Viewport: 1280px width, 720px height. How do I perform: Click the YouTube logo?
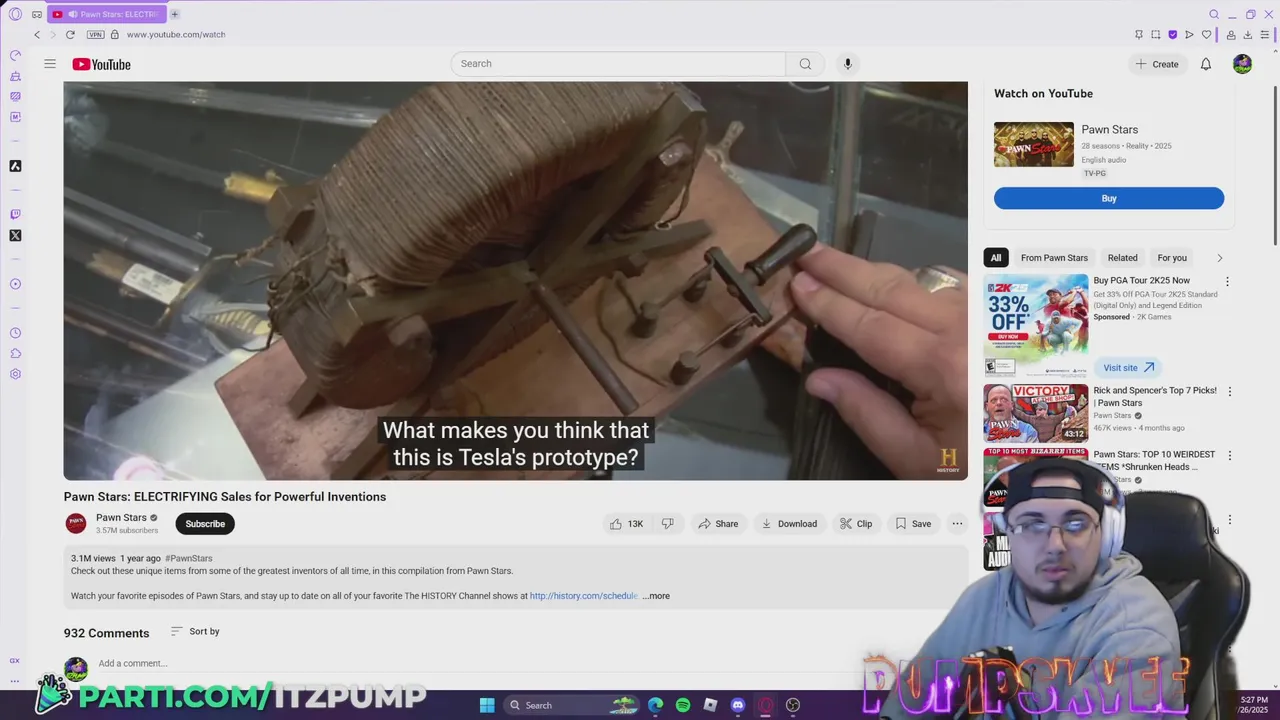[x=102, y=64]
